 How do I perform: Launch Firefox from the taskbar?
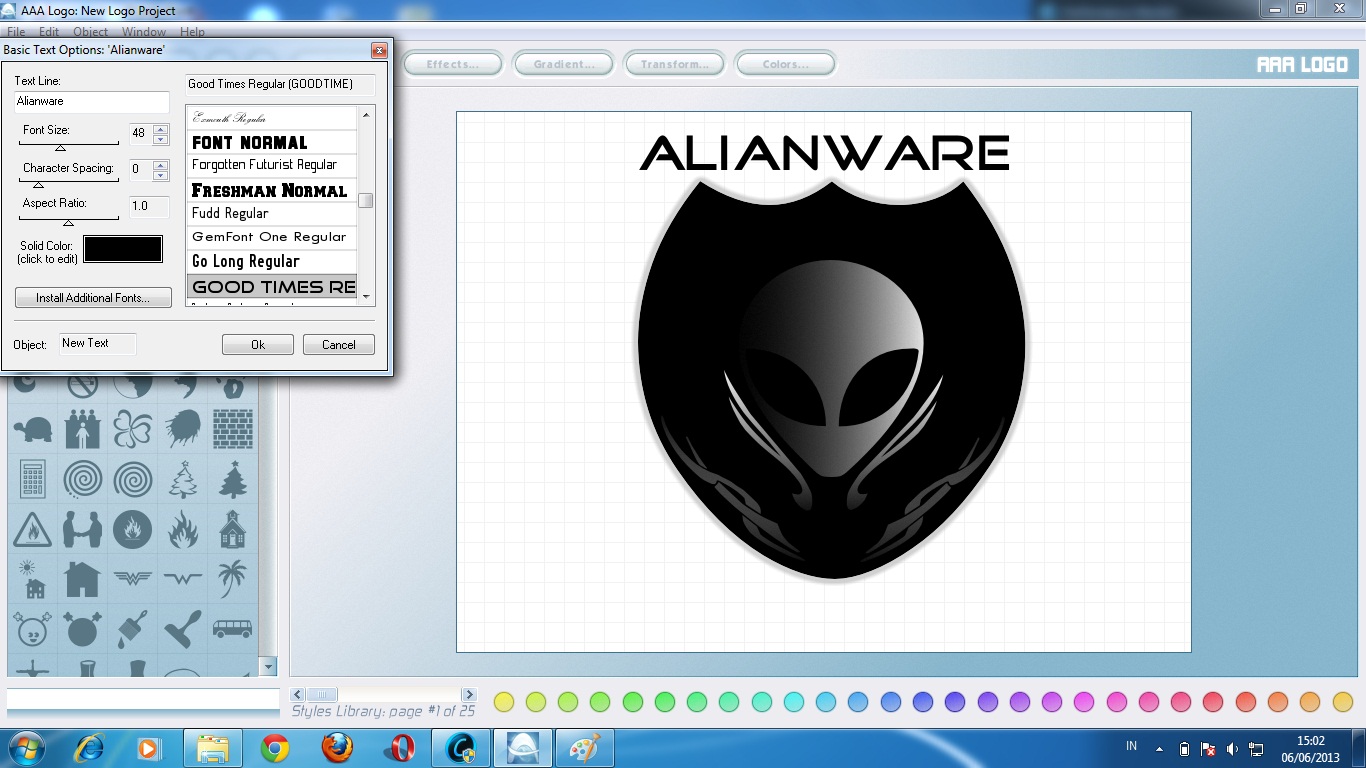[x=337, y=748]
